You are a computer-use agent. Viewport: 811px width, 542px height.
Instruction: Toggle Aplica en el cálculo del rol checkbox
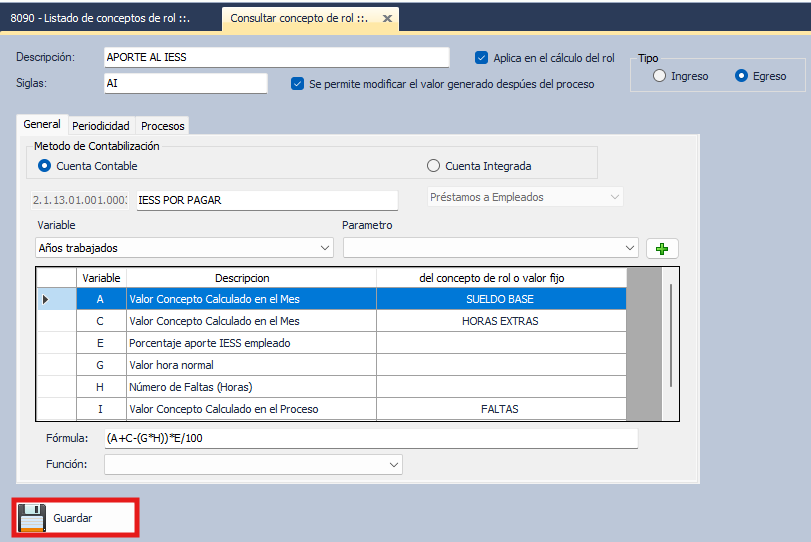click(x=482, y=58)
